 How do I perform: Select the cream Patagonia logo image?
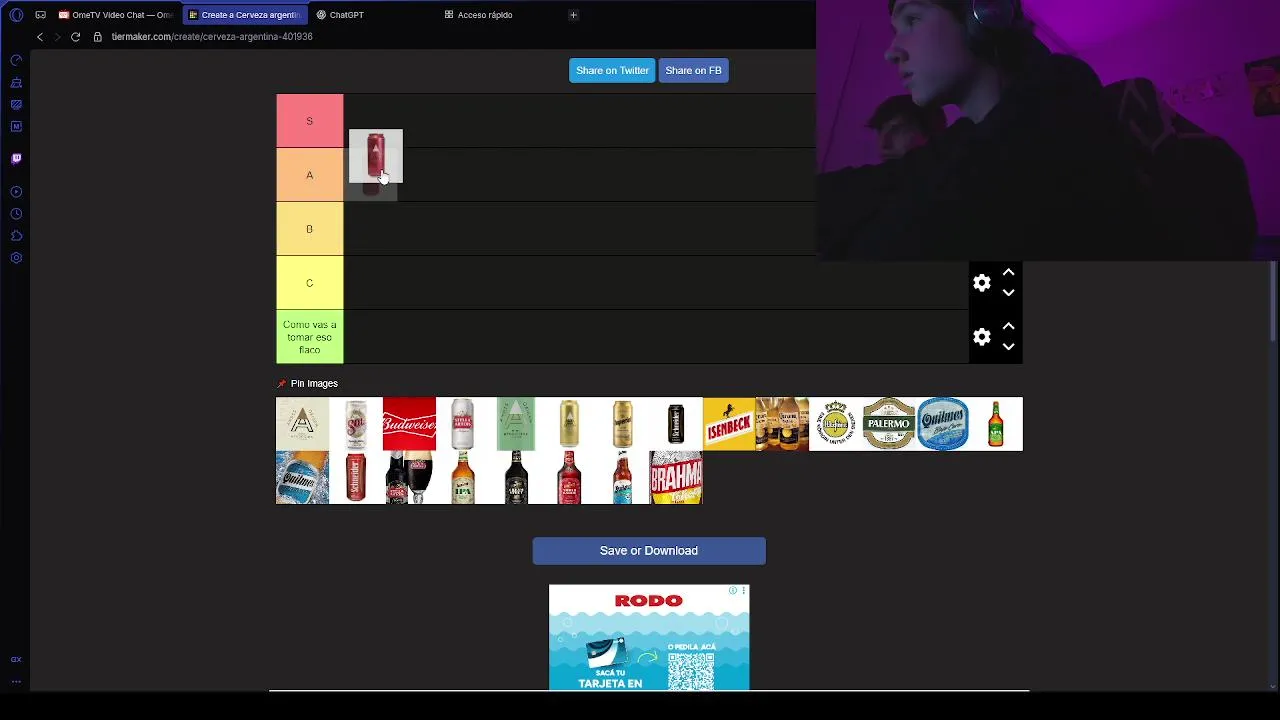tap(302, 424)
